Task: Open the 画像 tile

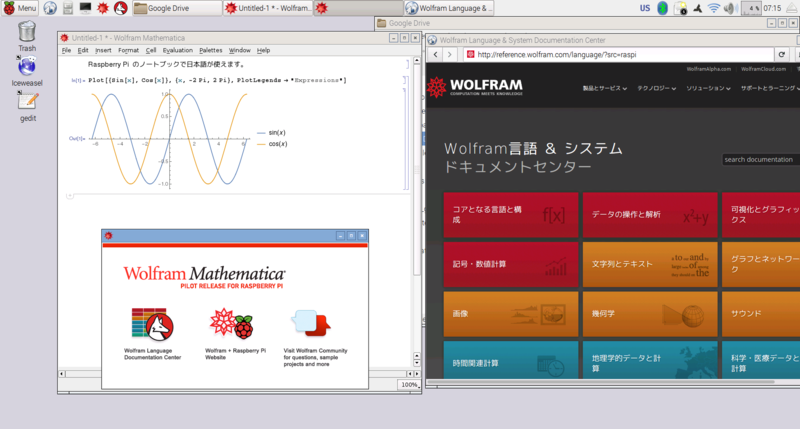Action: pyautogui.click(x=511, y=314)
